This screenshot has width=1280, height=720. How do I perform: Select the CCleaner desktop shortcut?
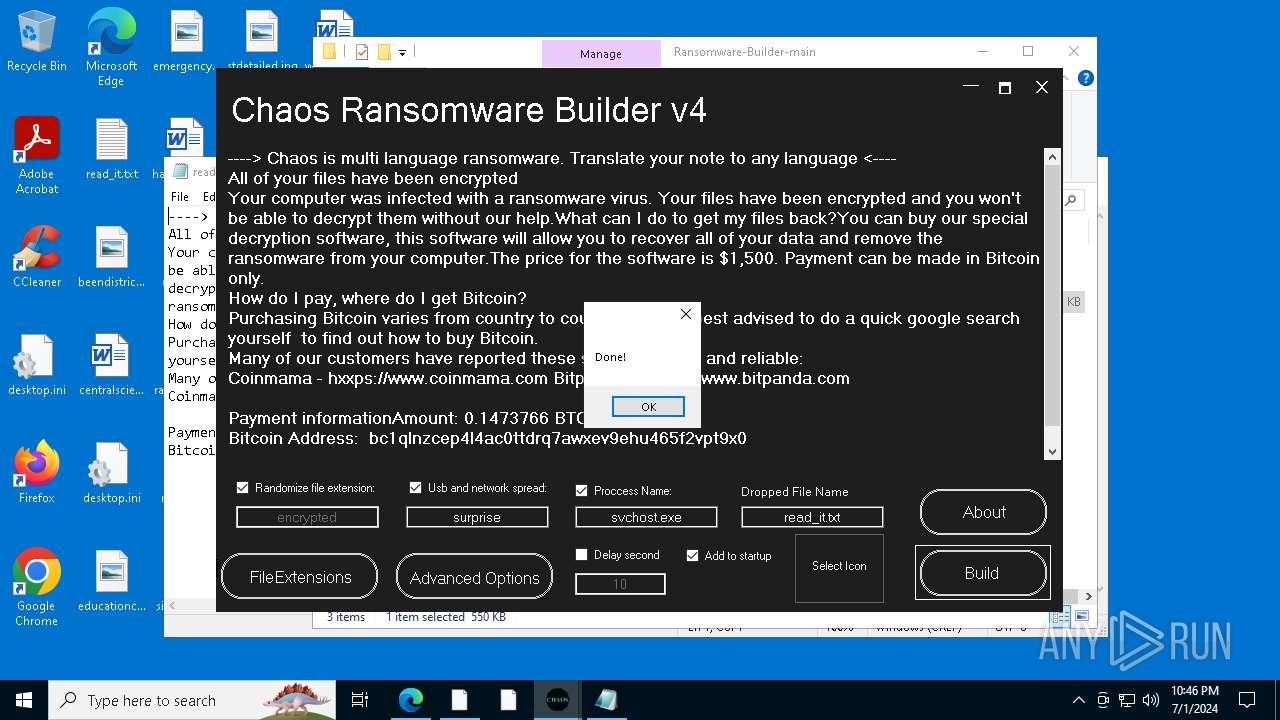tap(37, 257)
